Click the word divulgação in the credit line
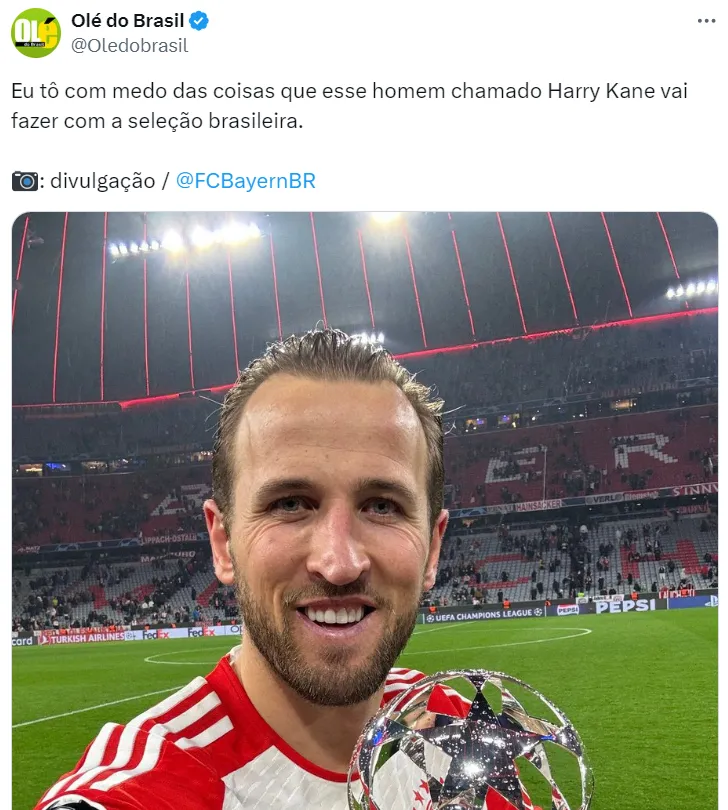 point(102,181)
